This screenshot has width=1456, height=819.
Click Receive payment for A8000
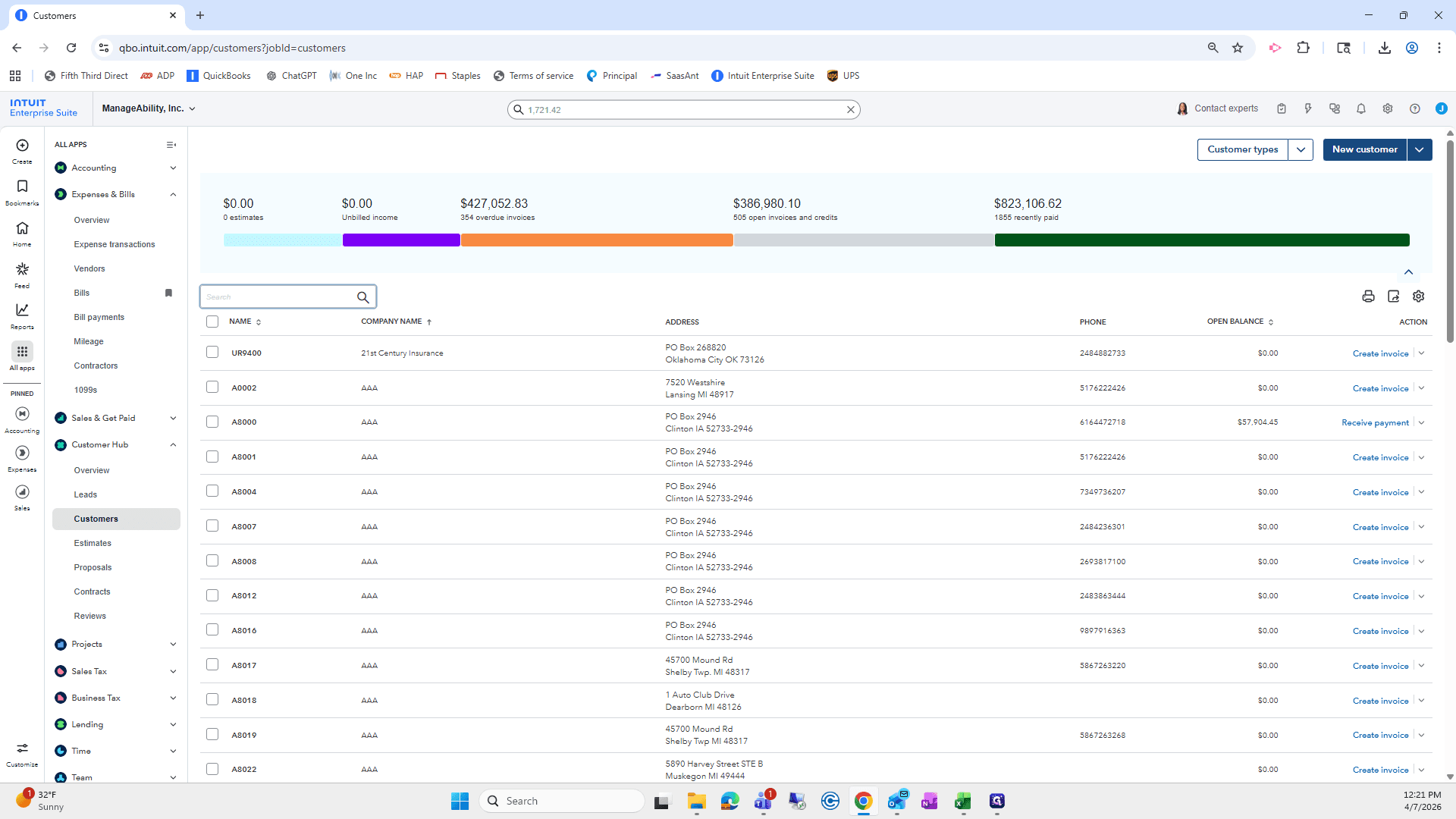[1375, 423]
